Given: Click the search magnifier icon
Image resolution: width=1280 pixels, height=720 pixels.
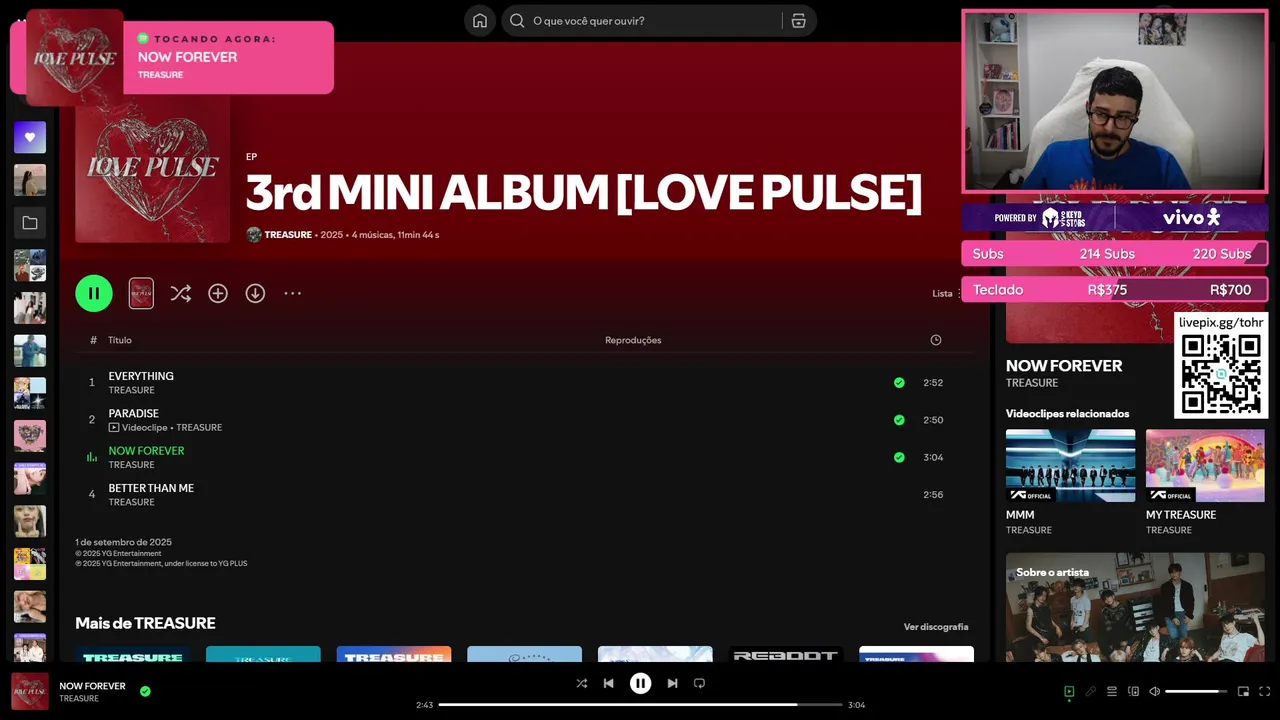Looking at the screenshot, I should (517, 21).
